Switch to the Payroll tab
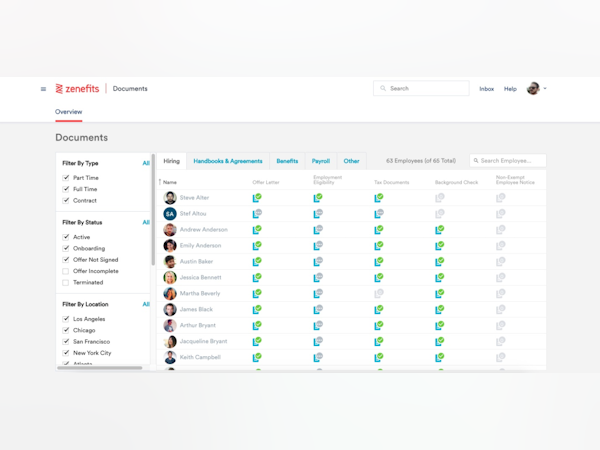The height and width of the screenshot is (450, 600). (321, 161)
